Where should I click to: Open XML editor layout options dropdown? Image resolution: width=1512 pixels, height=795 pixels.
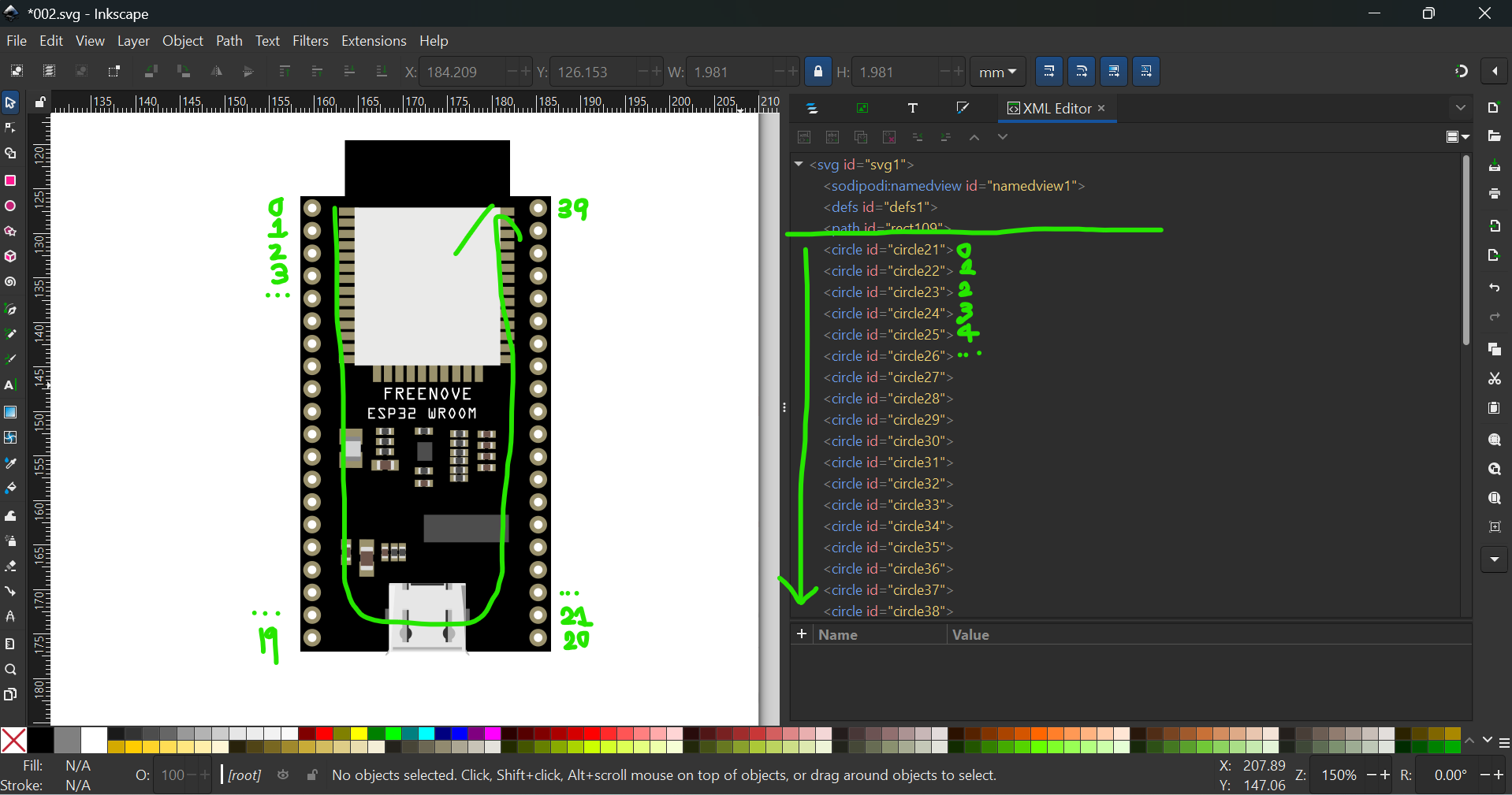pyautogui.click(x=1458, y=137)
